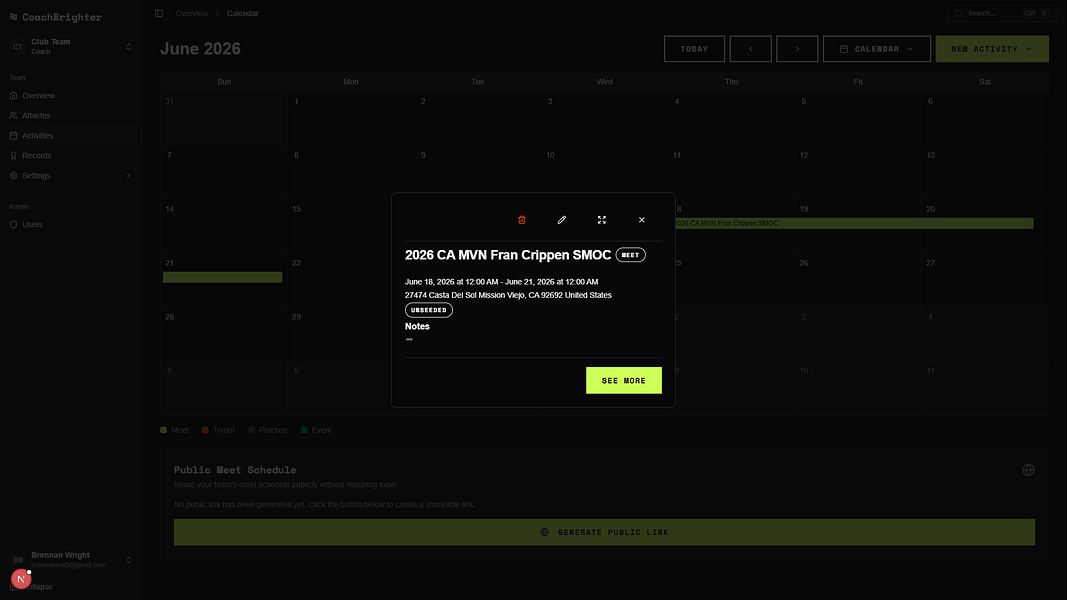
Task: Delete the meet using the red trash icon
Action: pyautogui.click(x=522, y=220)
